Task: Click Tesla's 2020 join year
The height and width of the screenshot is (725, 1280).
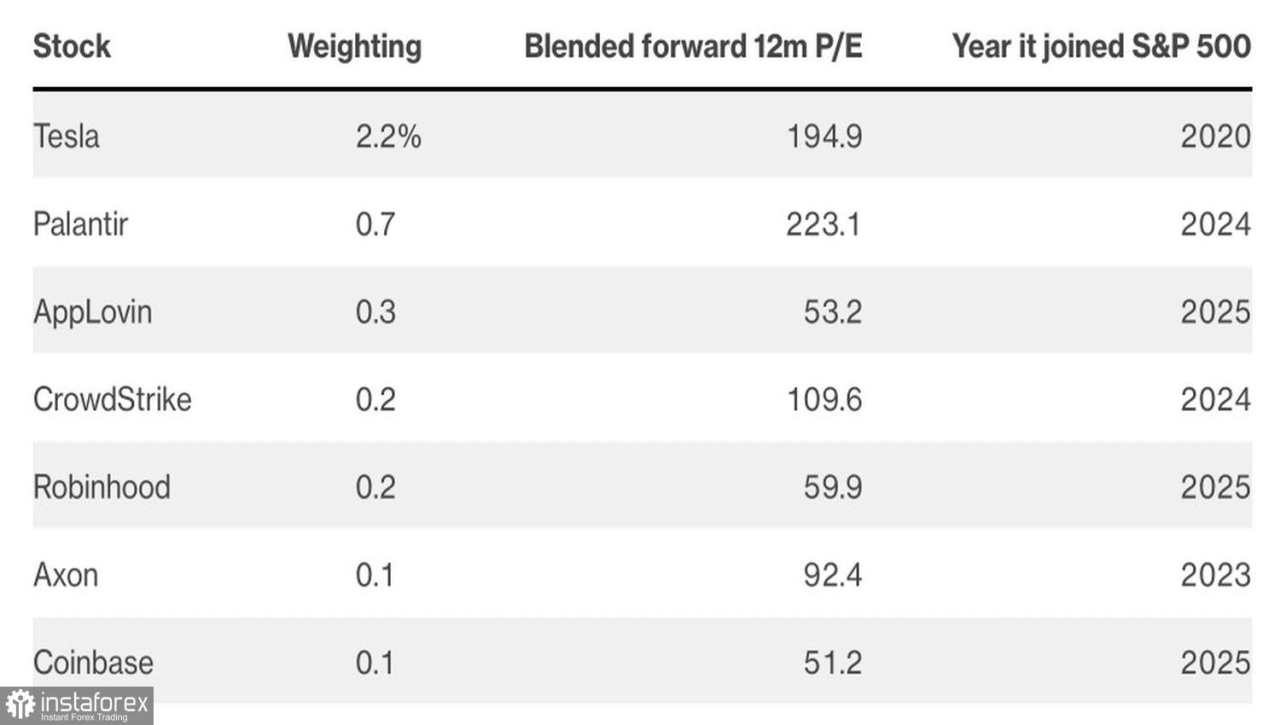Action: [1215, 135]
